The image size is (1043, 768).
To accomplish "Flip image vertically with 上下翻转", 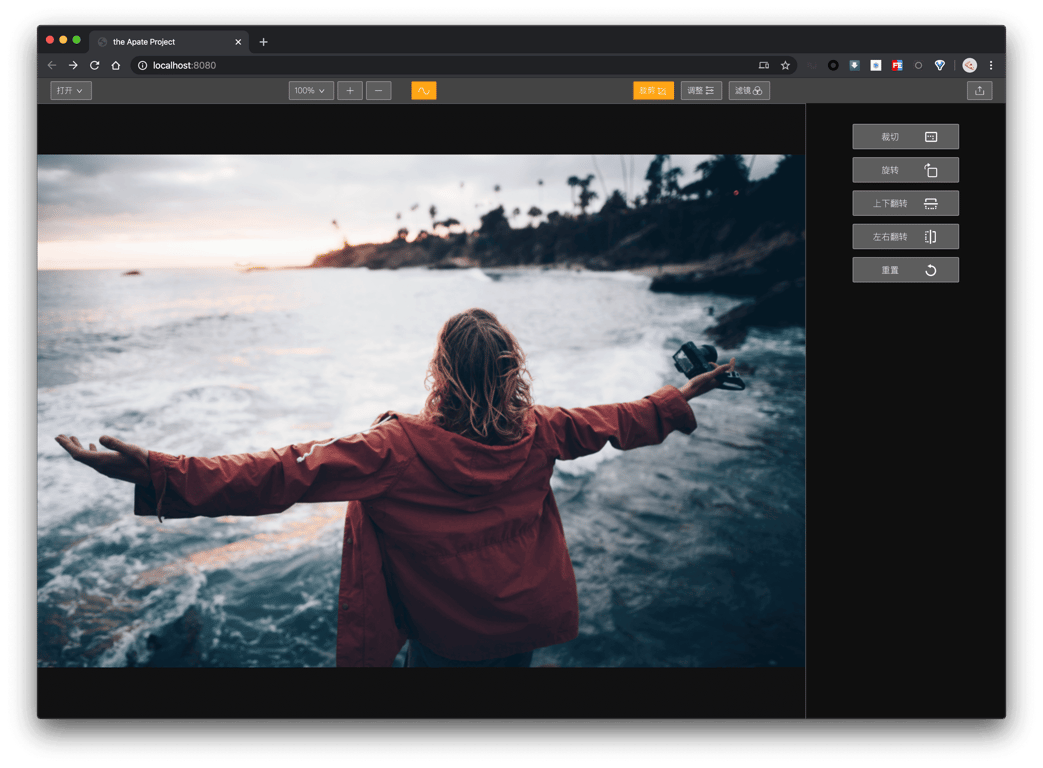I will (905, 204).
